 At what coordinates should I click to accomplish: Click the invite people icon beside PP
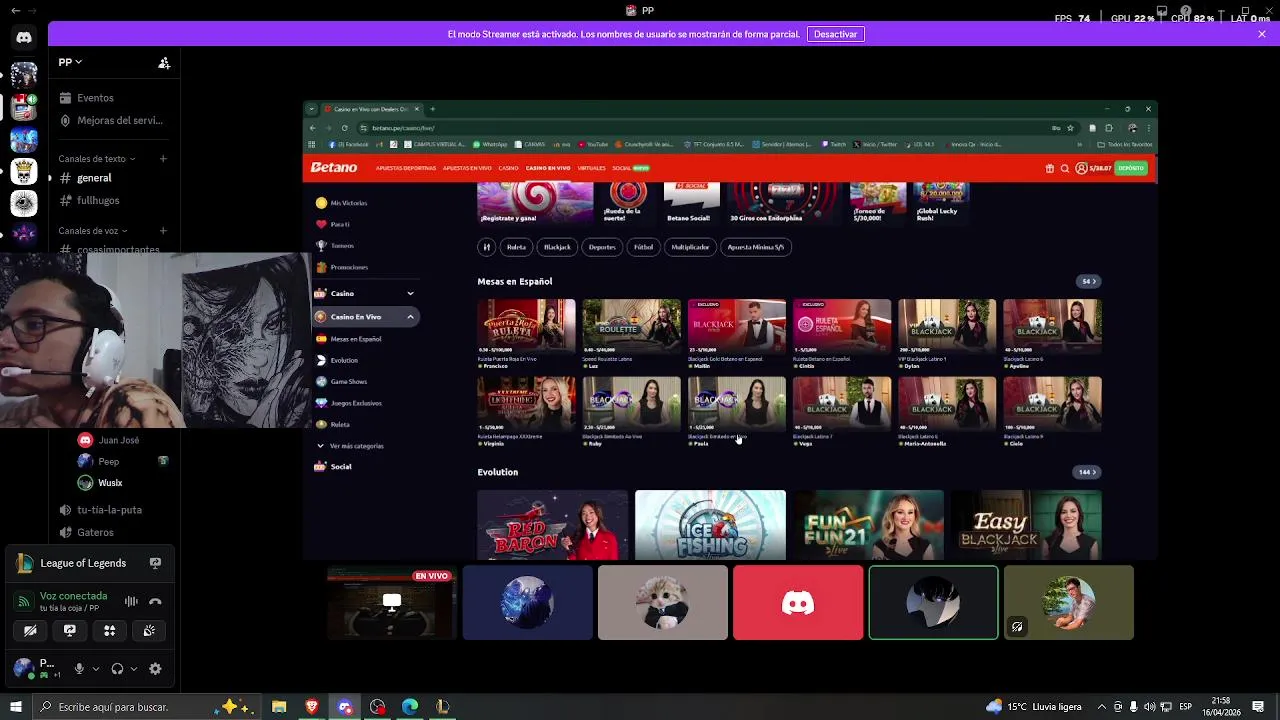pos(164,62)
